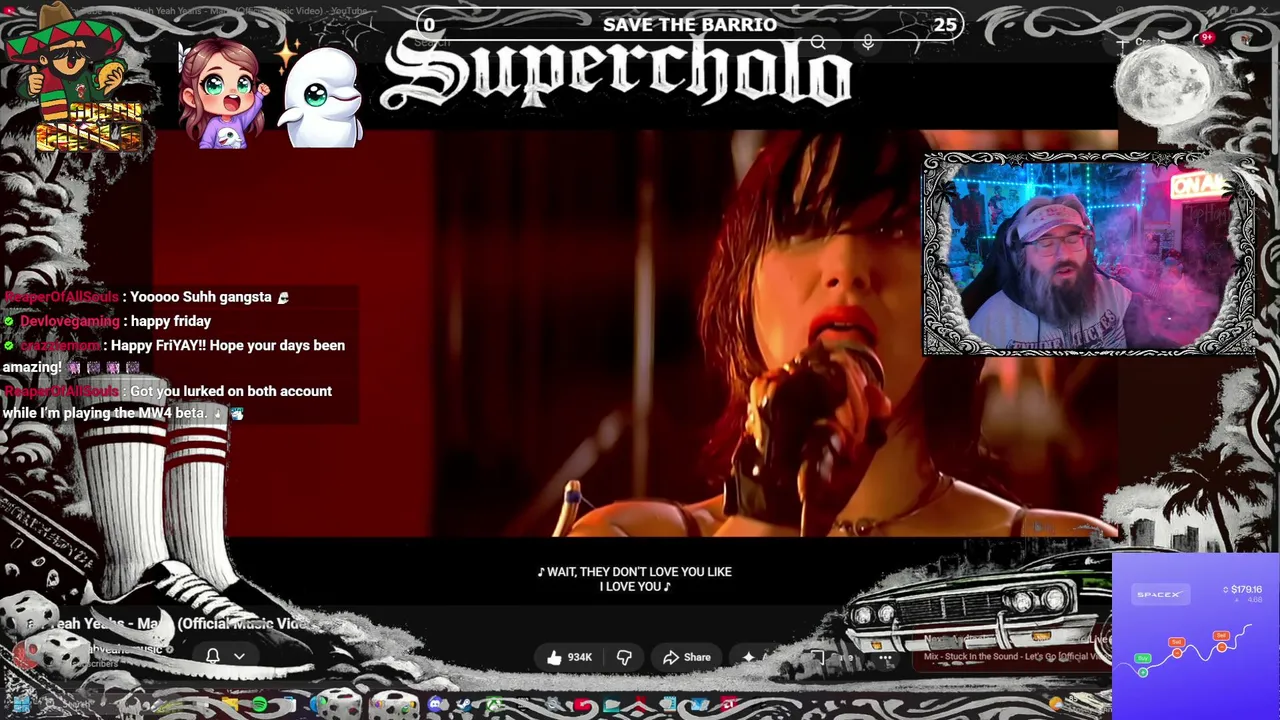Open the YouTube notifications bell with 9+ badge
The width and height of the screenshot is (1280, 720).
[1204, 42]
